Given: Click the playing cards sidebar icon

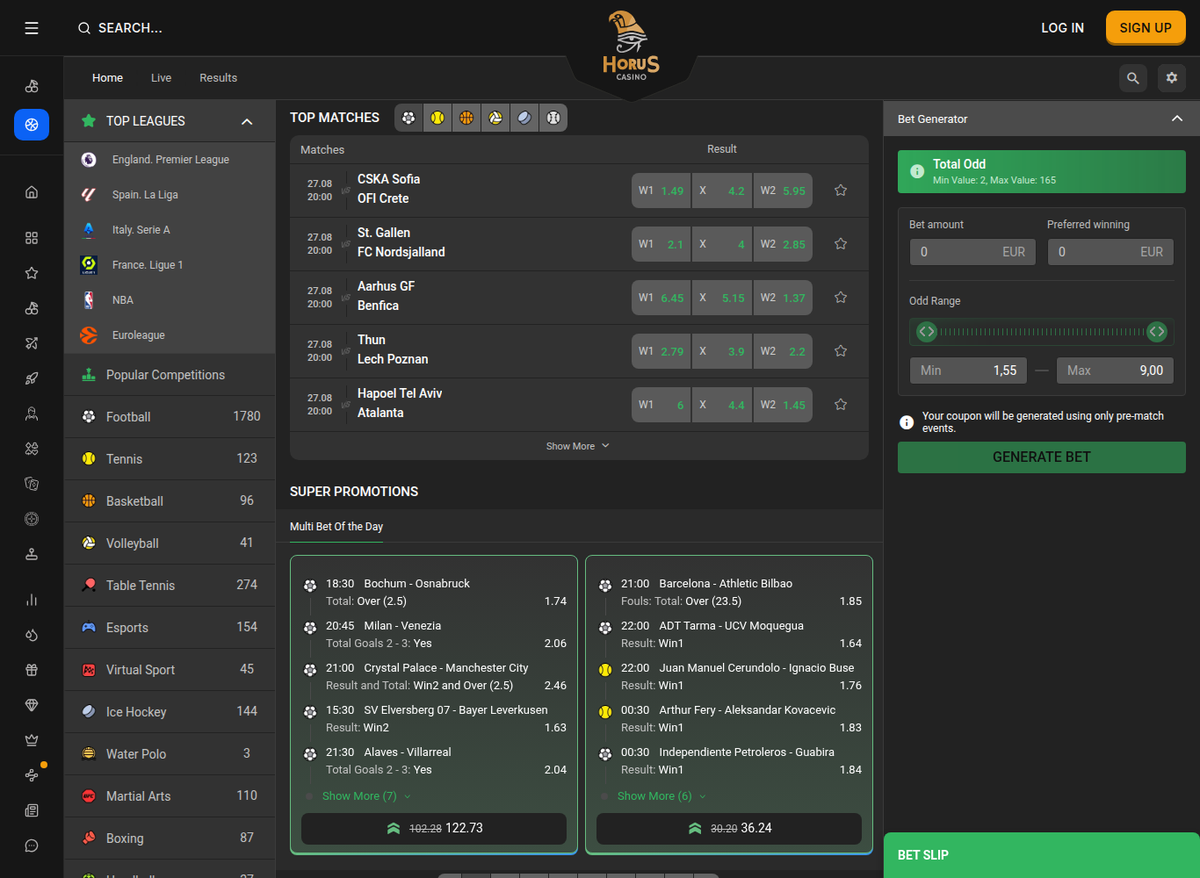Looking at the screenshot, I should (x=31, y=483).
